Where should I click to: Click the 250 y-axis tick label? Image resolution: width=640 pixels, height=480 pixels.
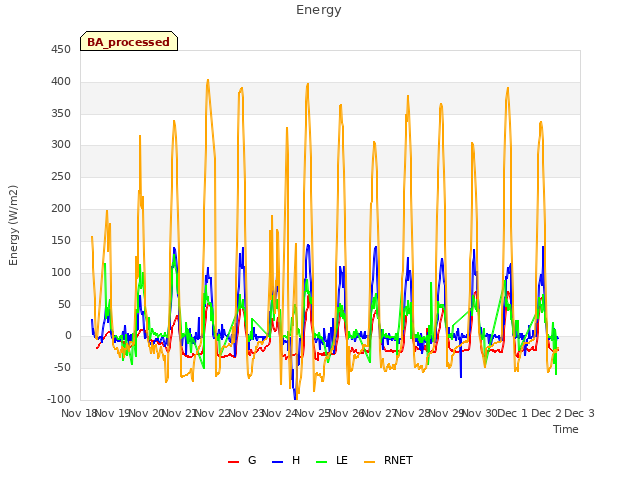pos(61,176)
